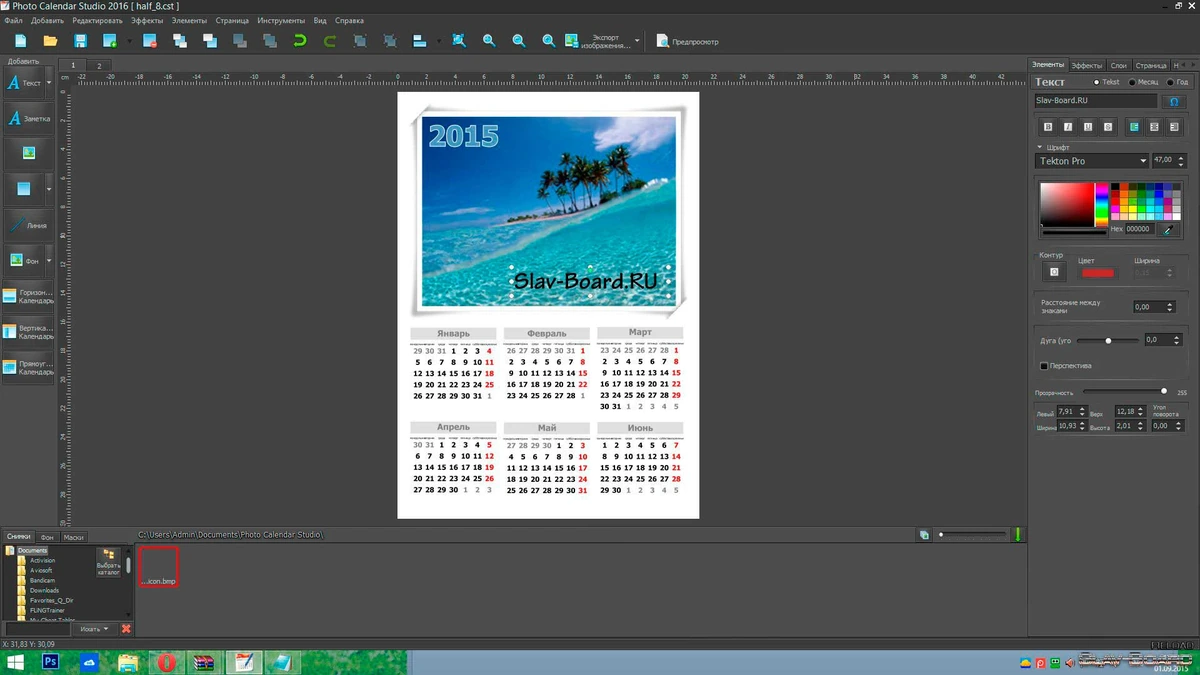Open the Инструменты menu
Screen dimensions: 1200x675
point(281,20)
